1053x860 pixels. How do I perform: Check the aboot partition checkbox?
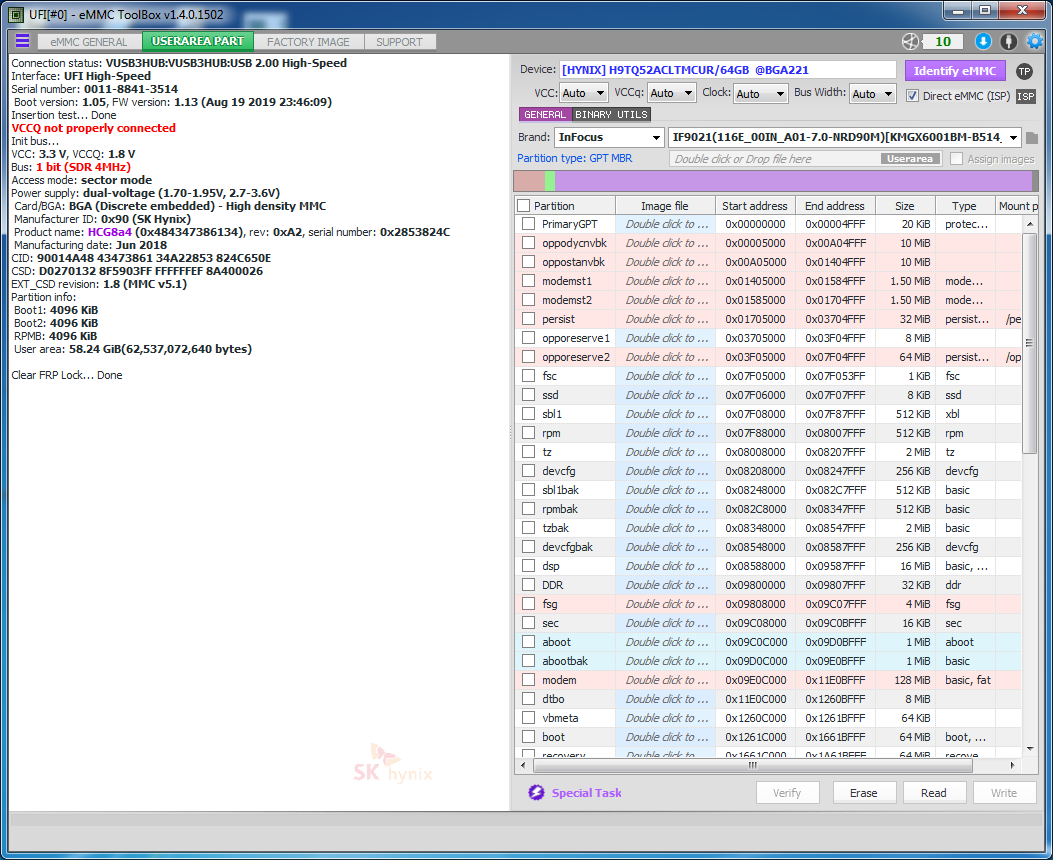[x=529, y=642]
